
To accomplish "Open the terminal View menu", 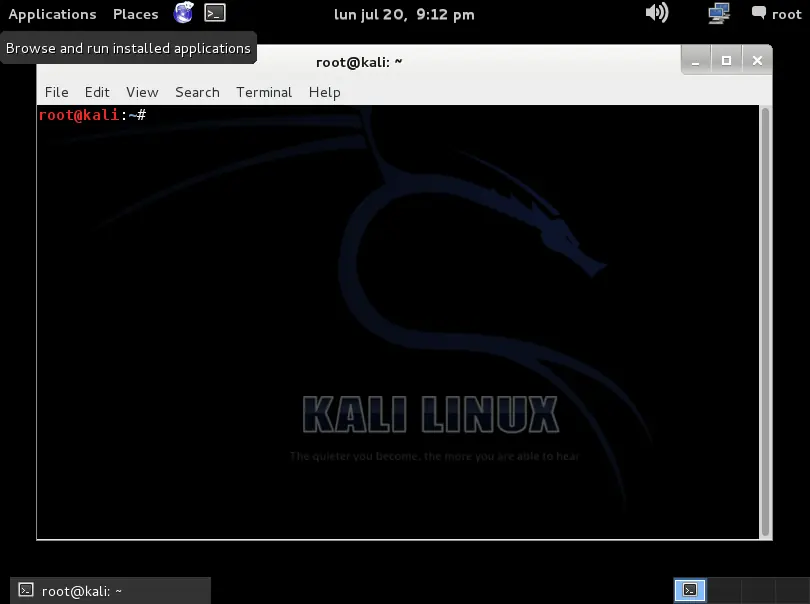I will pyautogui.click(x=142, y=92).
